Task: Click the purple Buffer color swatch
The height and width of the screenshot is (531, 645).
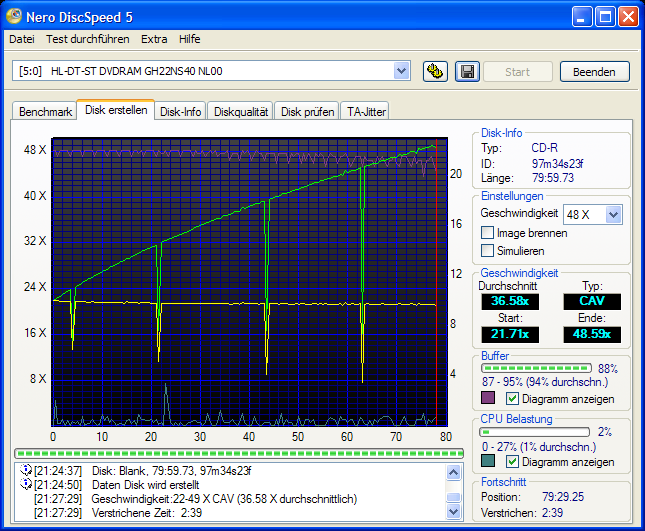Action: (x=488, y=399)
